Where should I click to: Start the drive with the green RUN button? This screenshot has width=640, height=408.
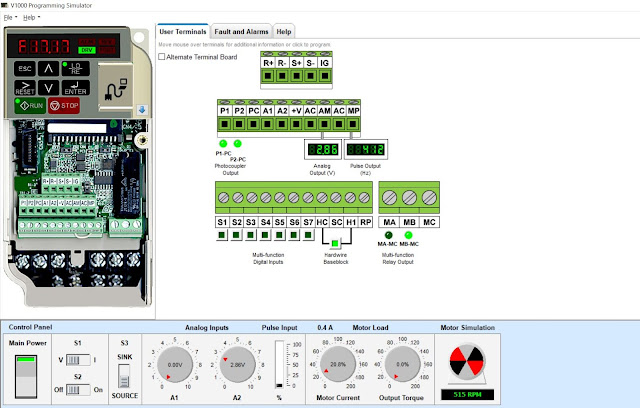point(31,106)
